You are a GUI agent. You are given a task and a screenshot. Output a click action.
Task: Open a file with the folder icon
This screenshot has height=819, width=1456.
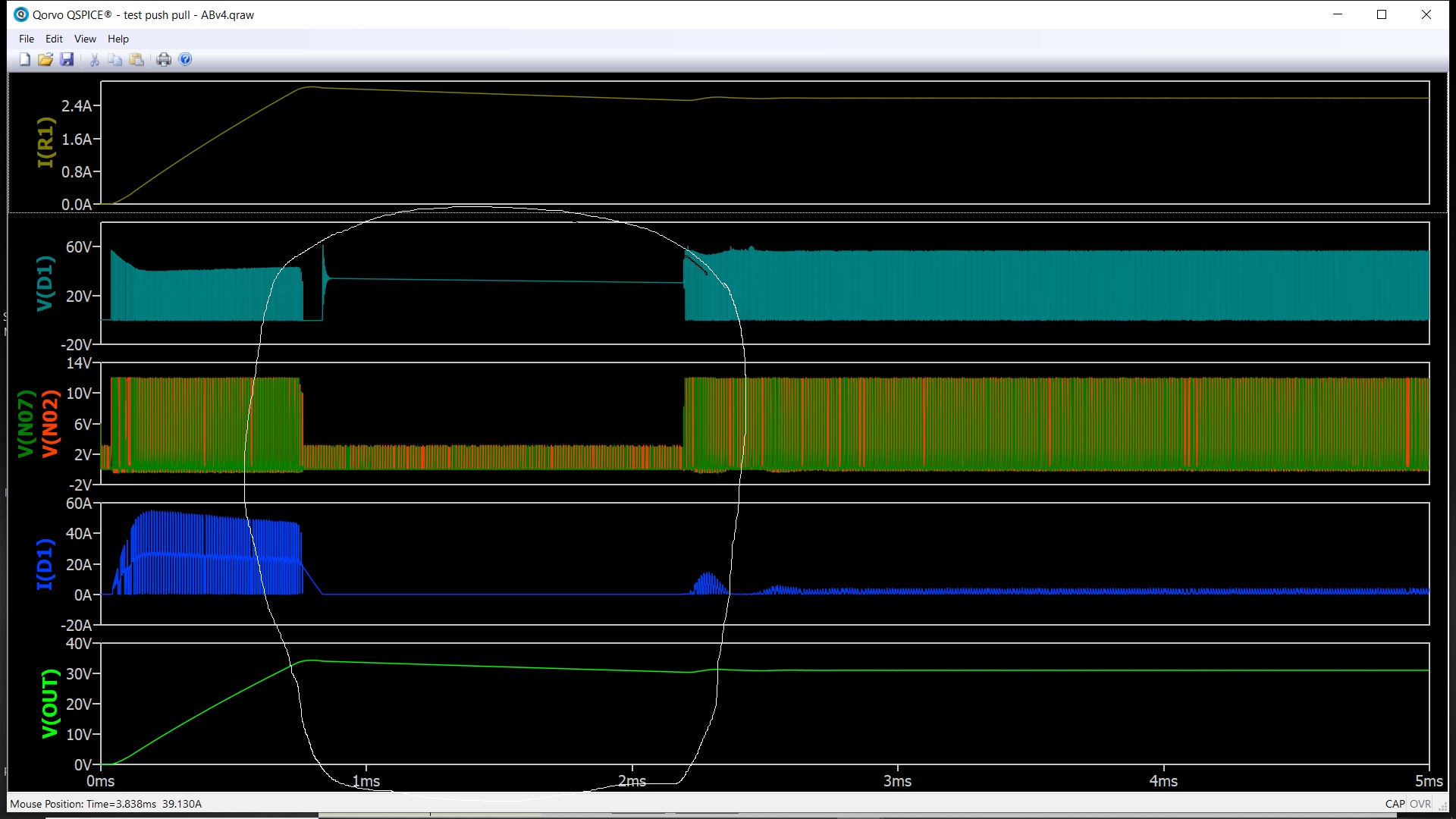[x=45, y=59]
